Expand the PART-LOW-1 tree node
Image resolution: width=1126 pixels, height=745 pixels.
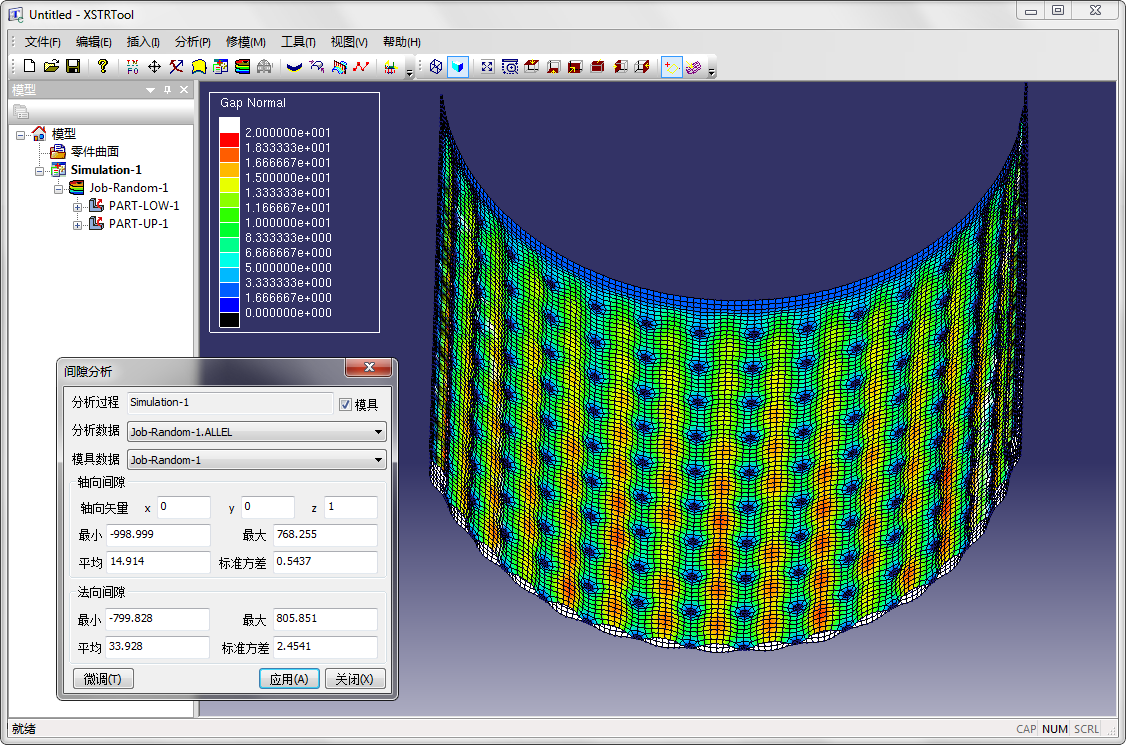pyautogui.click(x=78, y=206)
